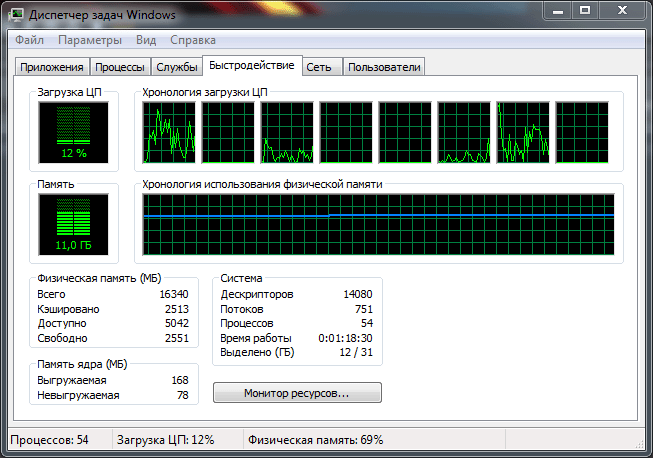Click the Дескрипторов value 14080
This screenshot has height=458, width=653.
pyautogui.click(x=358, y=294)
